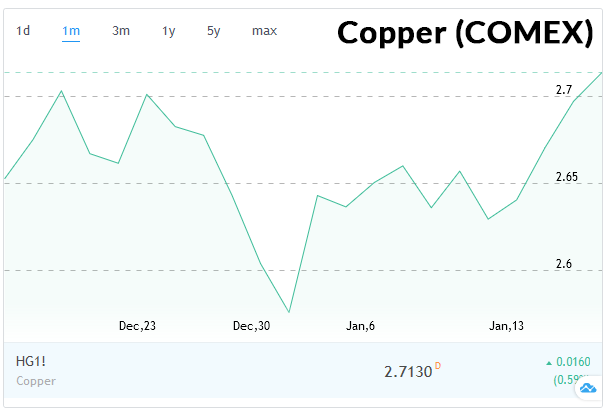Show max available price history
Image resolution: width=610 pixels, height=414 pixels.
coord(264,31)
